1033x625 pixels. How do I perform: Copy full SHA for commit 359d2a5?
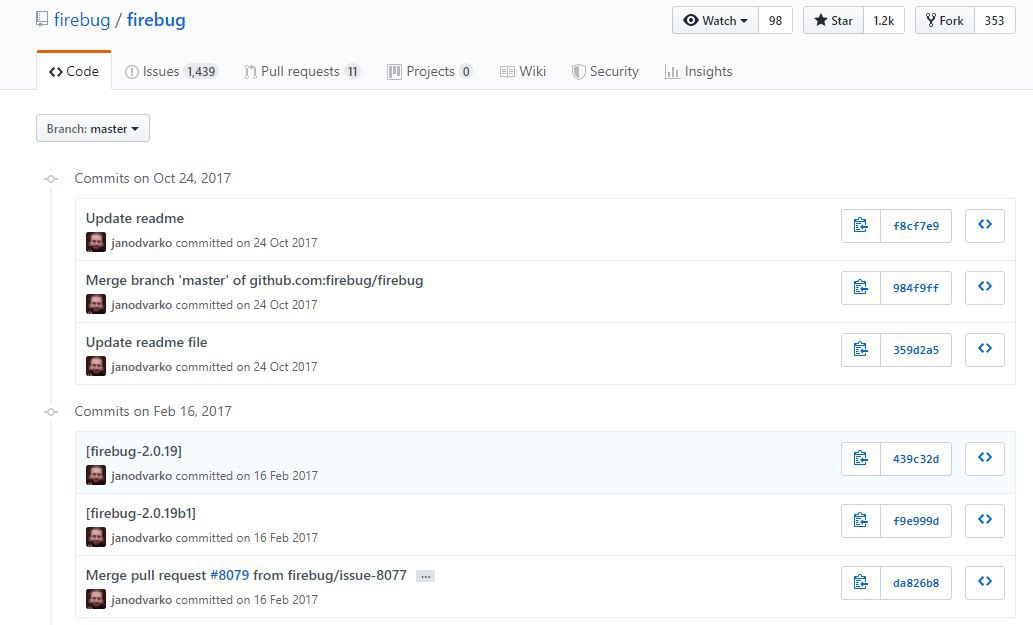860,350
